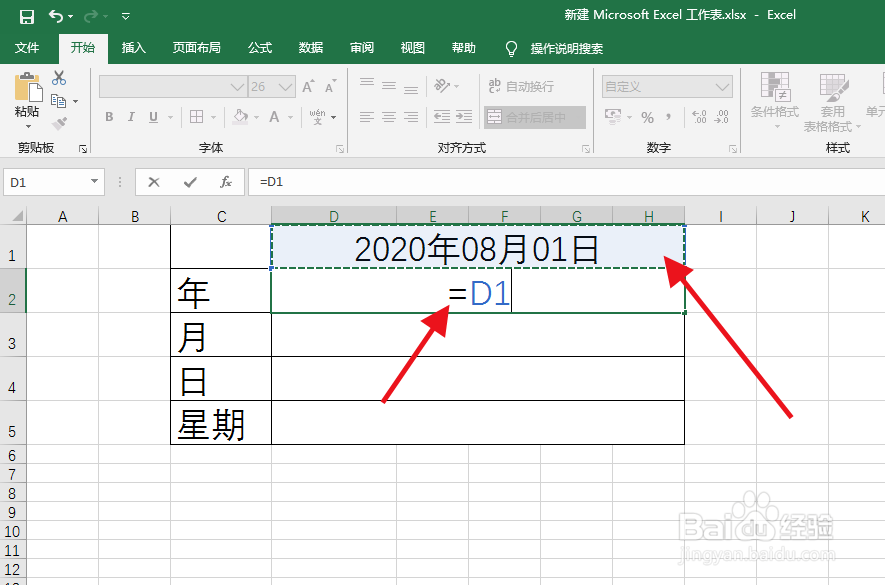Toggle italic formatting

[133, 117]
